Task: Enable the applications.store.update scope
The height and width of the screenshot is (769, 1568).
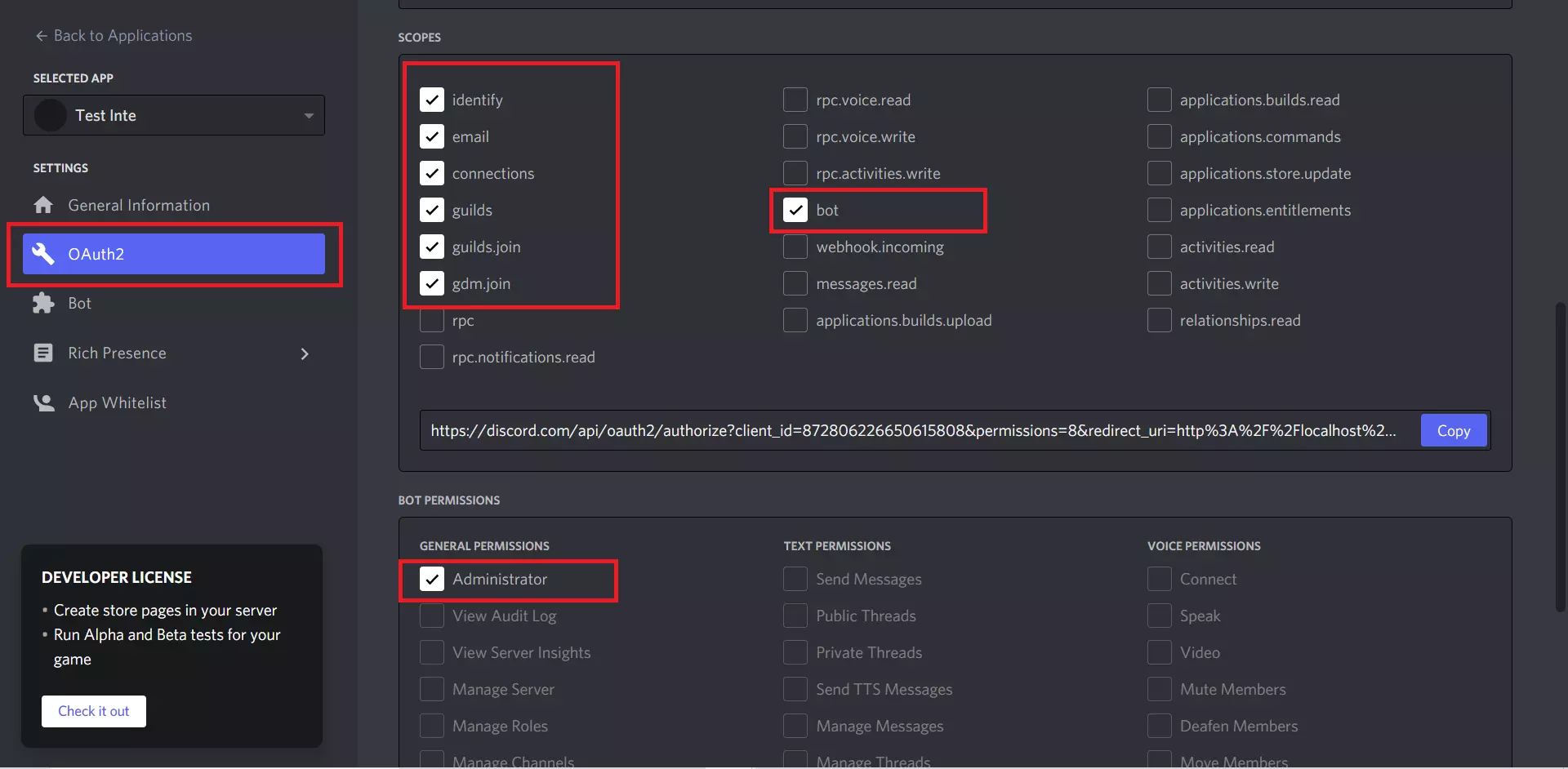Action: click(1160, 173)
